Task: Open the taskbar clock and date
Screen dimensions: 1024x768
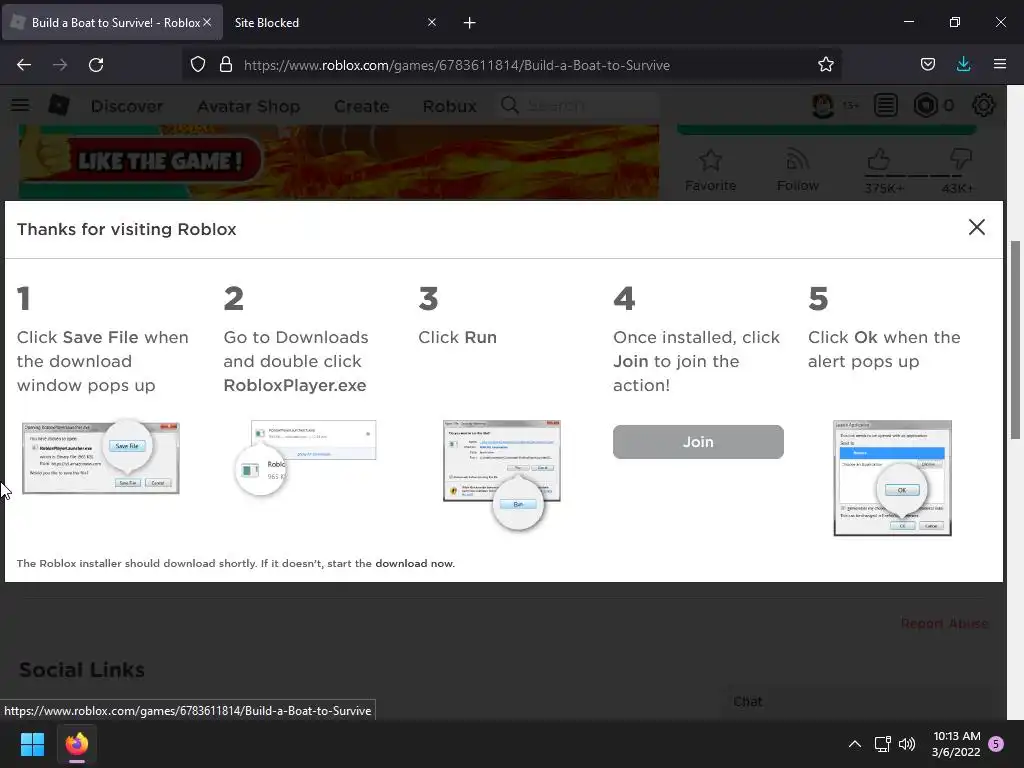Action: 956,744
